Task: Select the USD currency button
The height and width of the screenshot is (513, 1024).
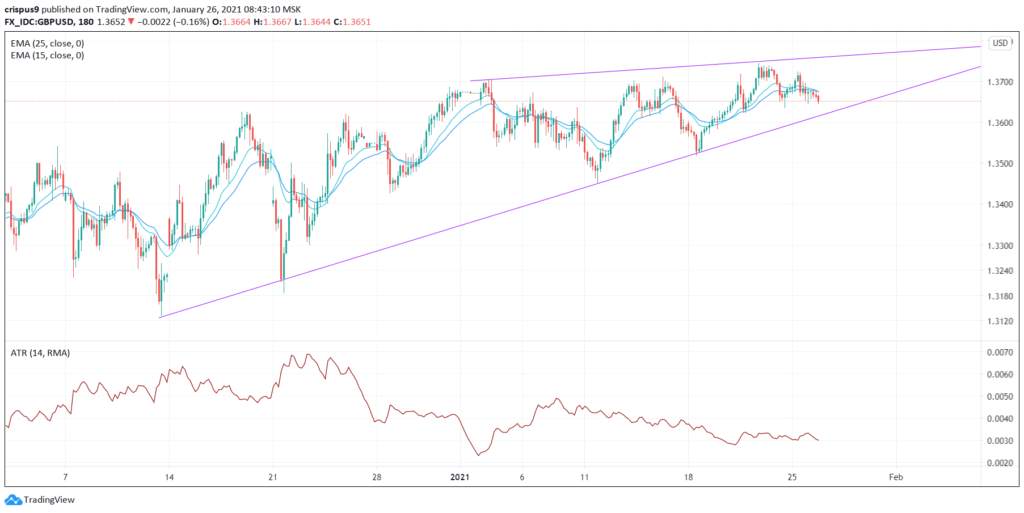Action: coord(1000,43)
